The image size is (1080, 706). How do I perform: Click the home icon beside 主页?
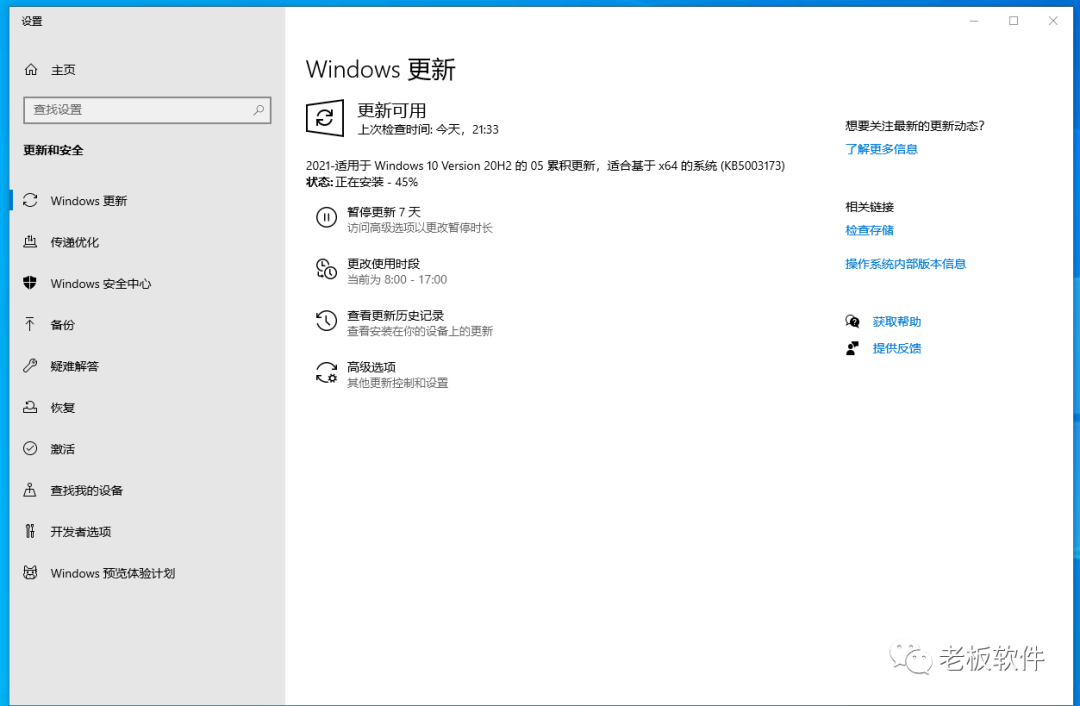[31, 70]
